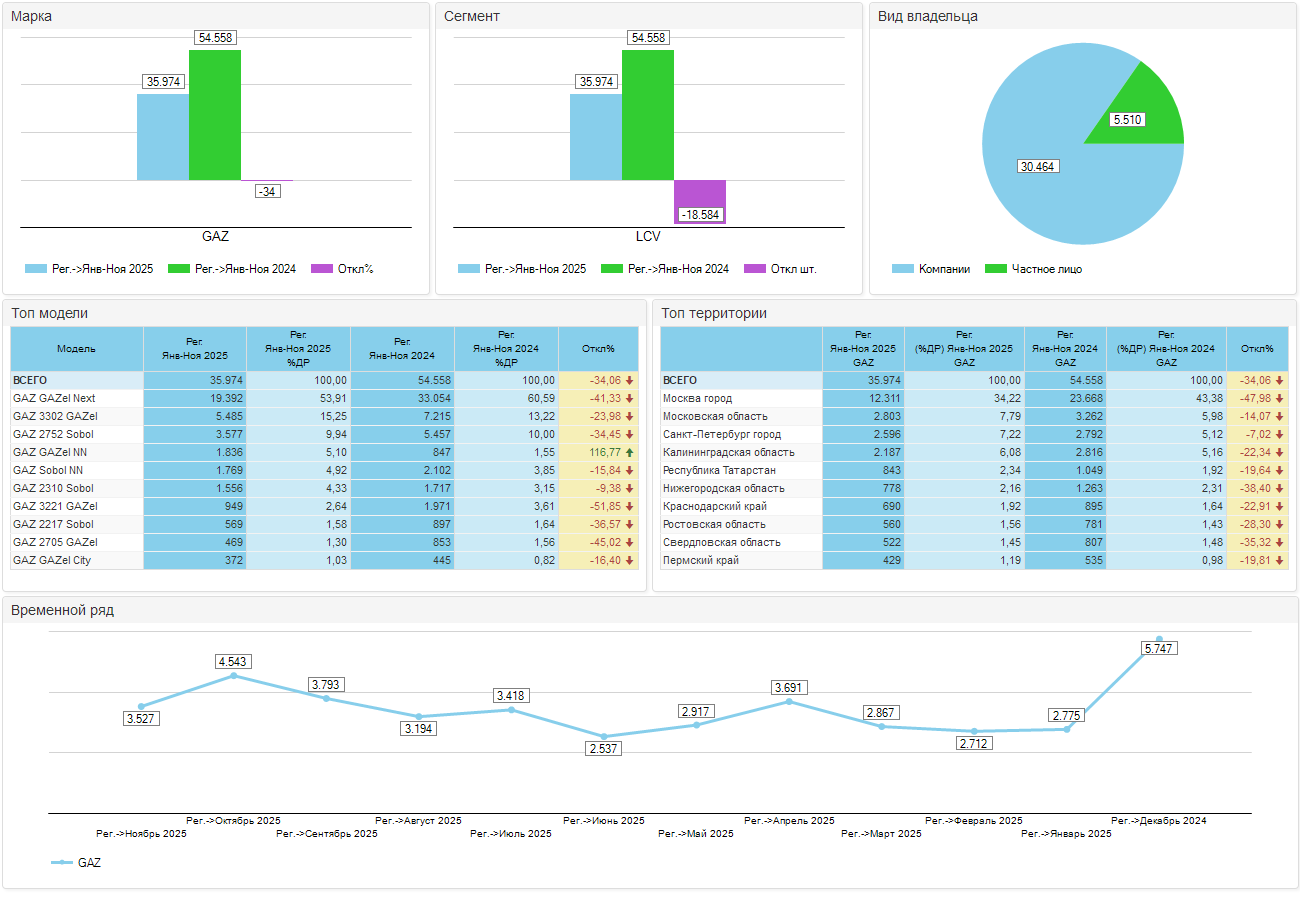Toggle GAZ series legend in Временной ряд chart
Screen dimensions: 1300x919
(x=76, y=862)
